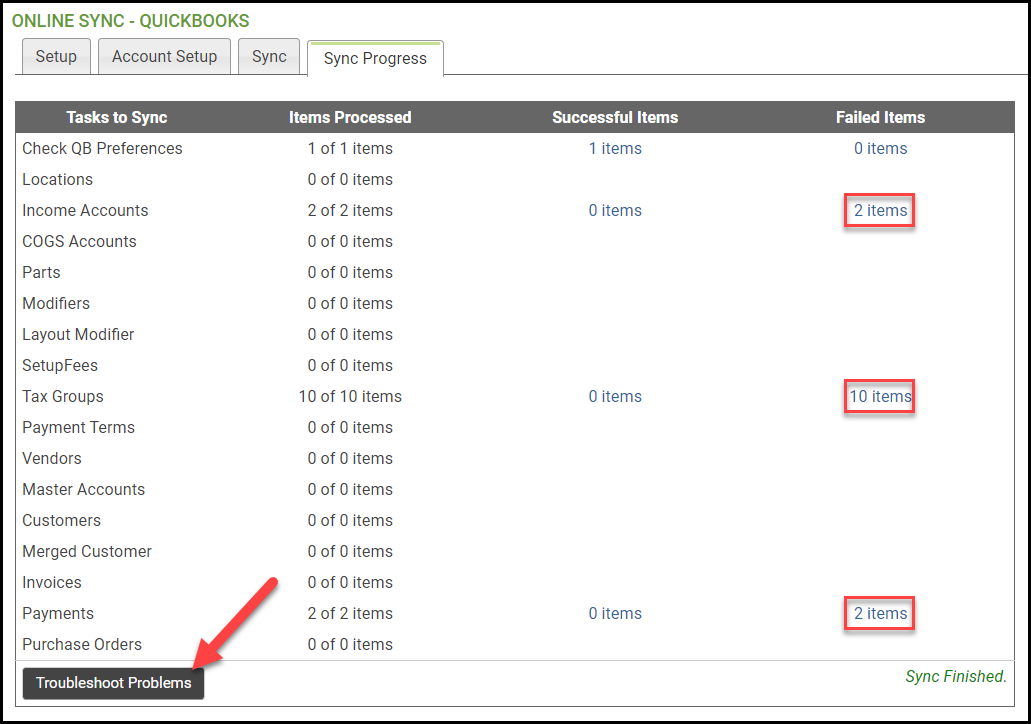Image resolution: width=1031 pixels, height=724 pixels.
Task: Click the 'ONLINE SYNC - QUICKBOOKS' heading
Action: pyautogui.click(x=130, y=21)
